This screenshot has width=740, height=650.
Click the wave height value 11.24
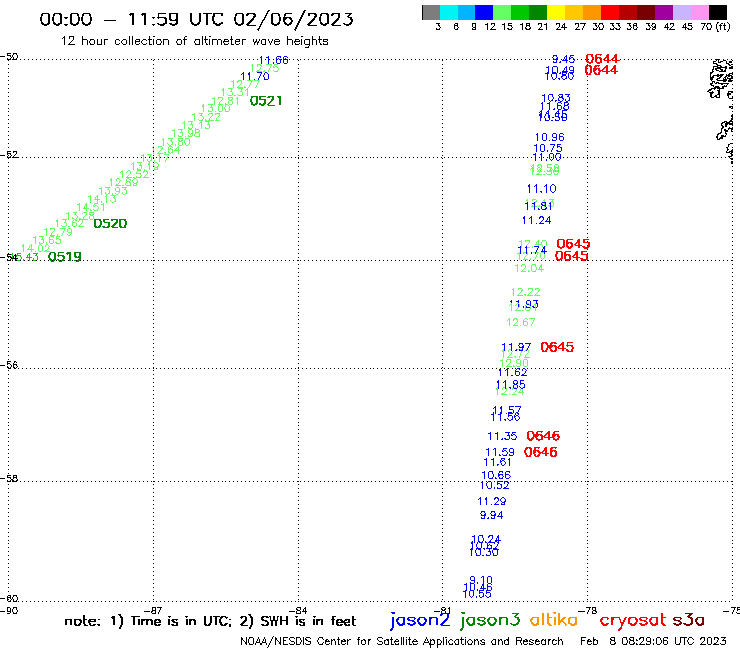click(x=537, y=220)
